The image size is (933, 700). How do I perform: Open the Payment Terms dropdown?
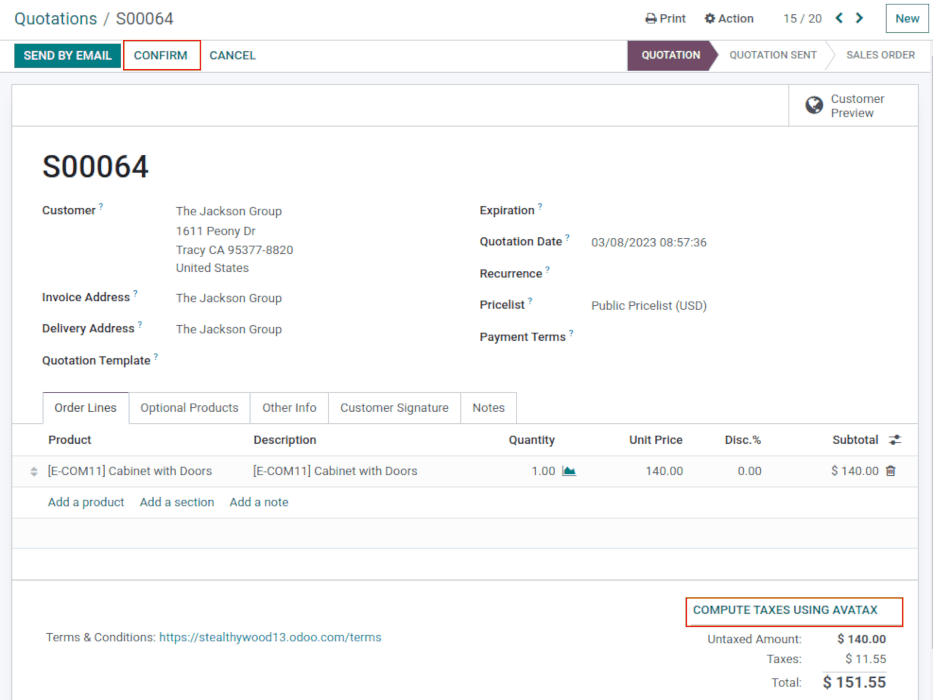pos(650,337)
